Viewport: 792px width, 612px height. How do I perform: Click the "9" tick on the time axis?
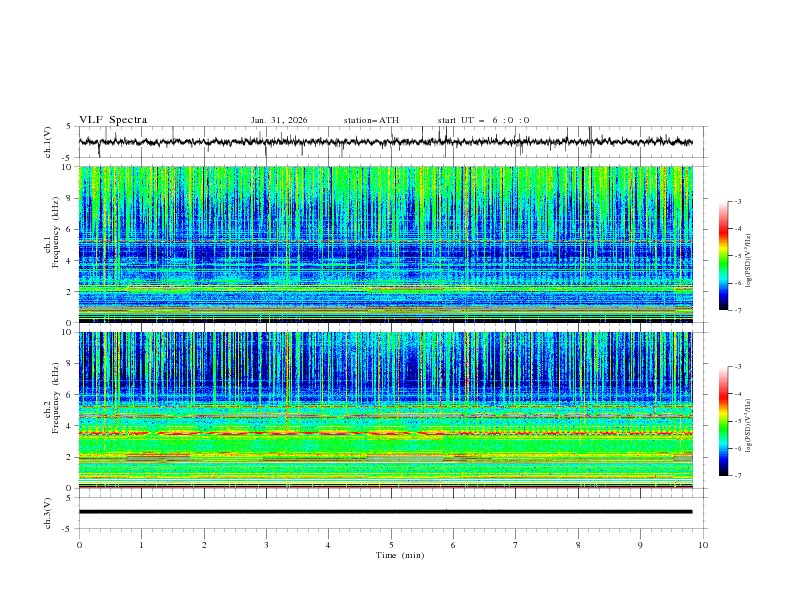pos(640,545)
